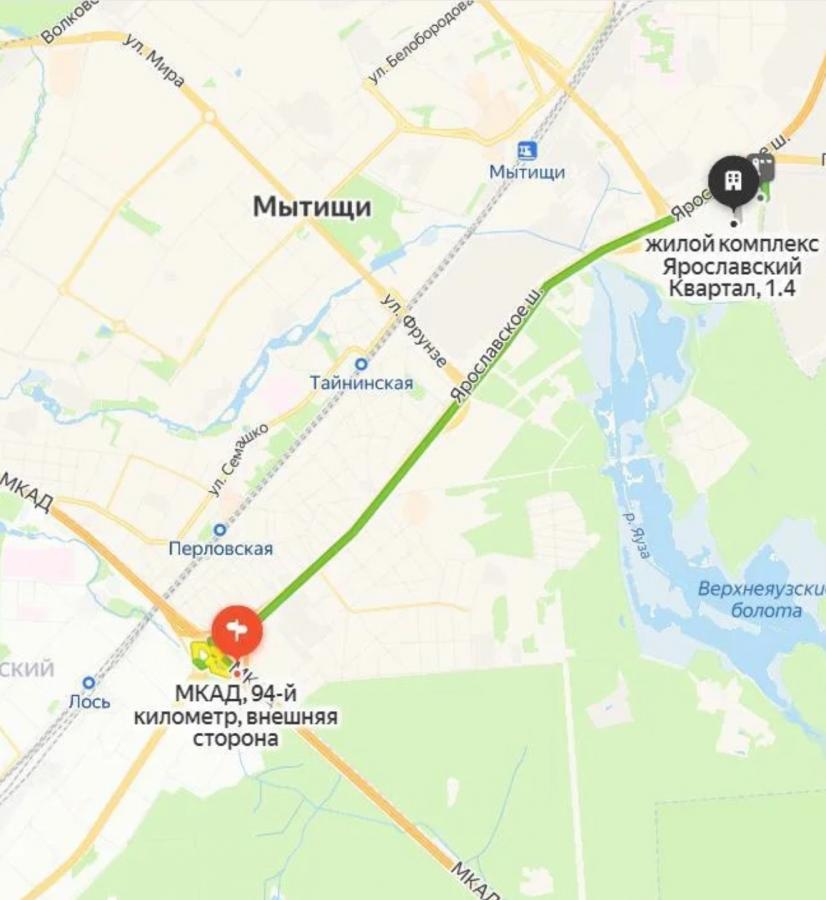Click the black residential complex building pin
Viewport: 826px width, 900px height.
(x=733, y=181)
